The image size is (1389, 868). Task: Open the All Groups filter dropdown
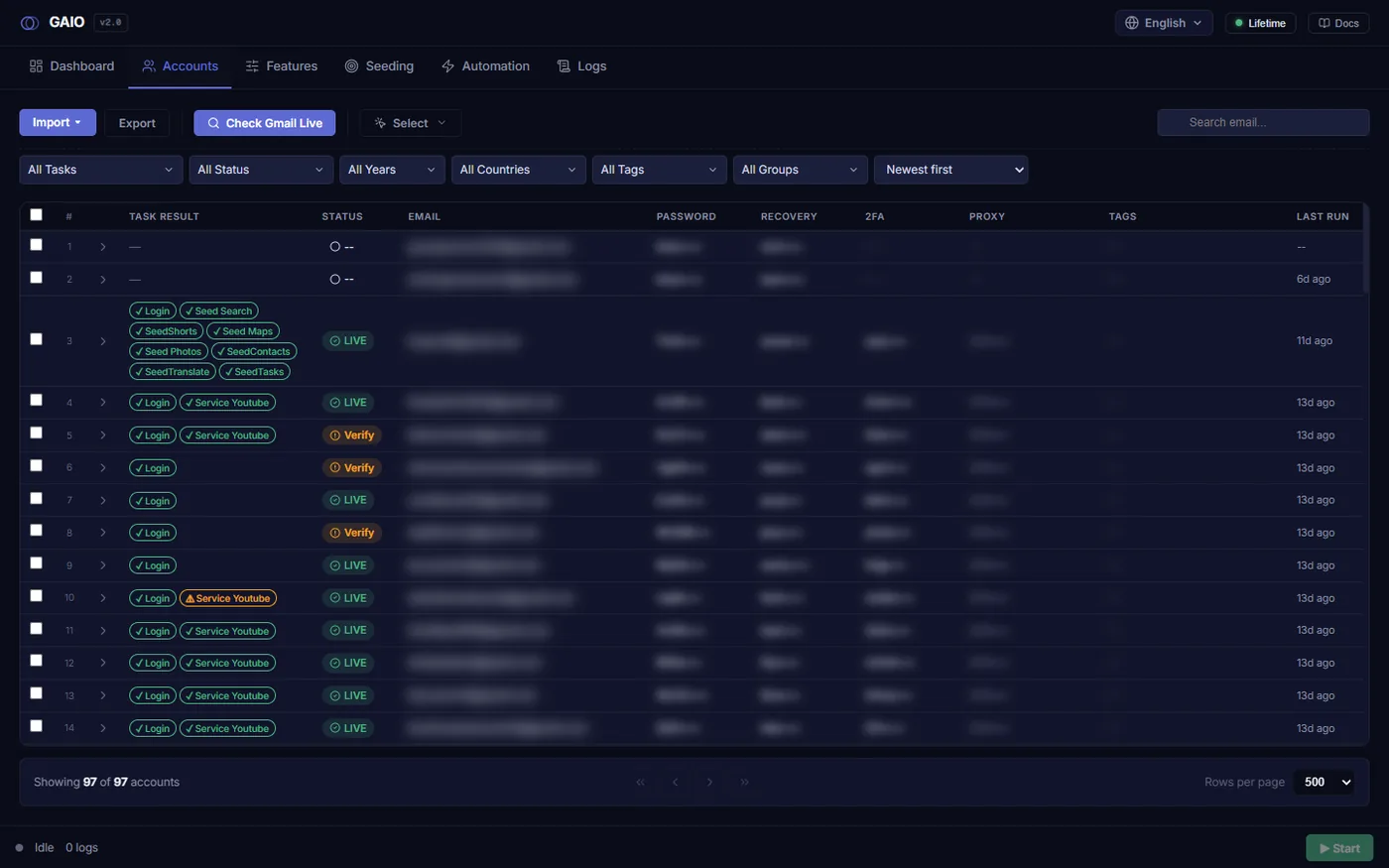point(801,170)
